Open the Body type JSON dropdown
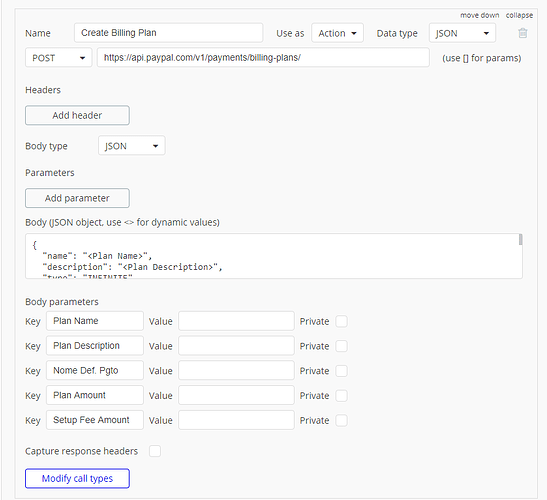This screenshot has height=500, width=547. click(132, 146)
